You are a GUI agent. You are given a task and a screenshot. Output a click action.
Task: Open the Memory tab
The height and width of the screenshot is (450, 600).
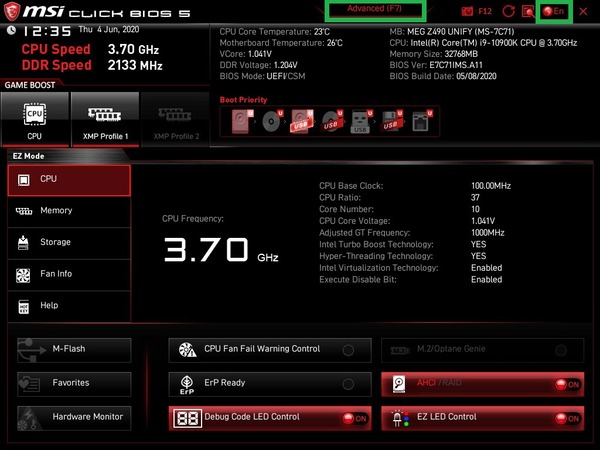coord(69,211)
